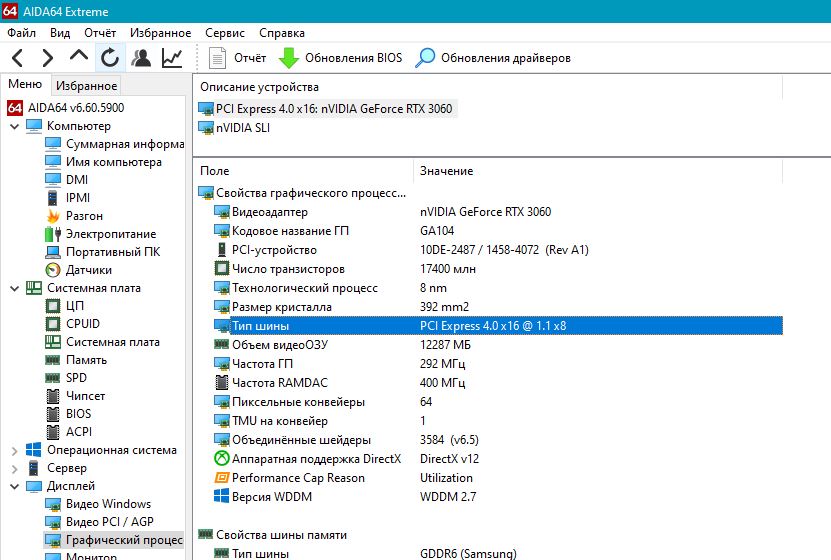Select Суммарная информация in tree
The image size is (831, 560).
(x=115, y=144)
